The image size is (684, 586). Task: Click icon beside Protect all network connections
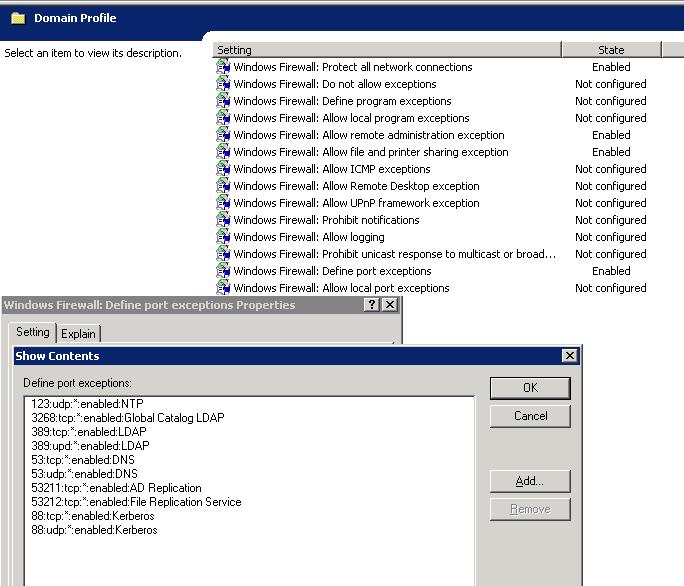pyautogui.click(x=223, y=67)
